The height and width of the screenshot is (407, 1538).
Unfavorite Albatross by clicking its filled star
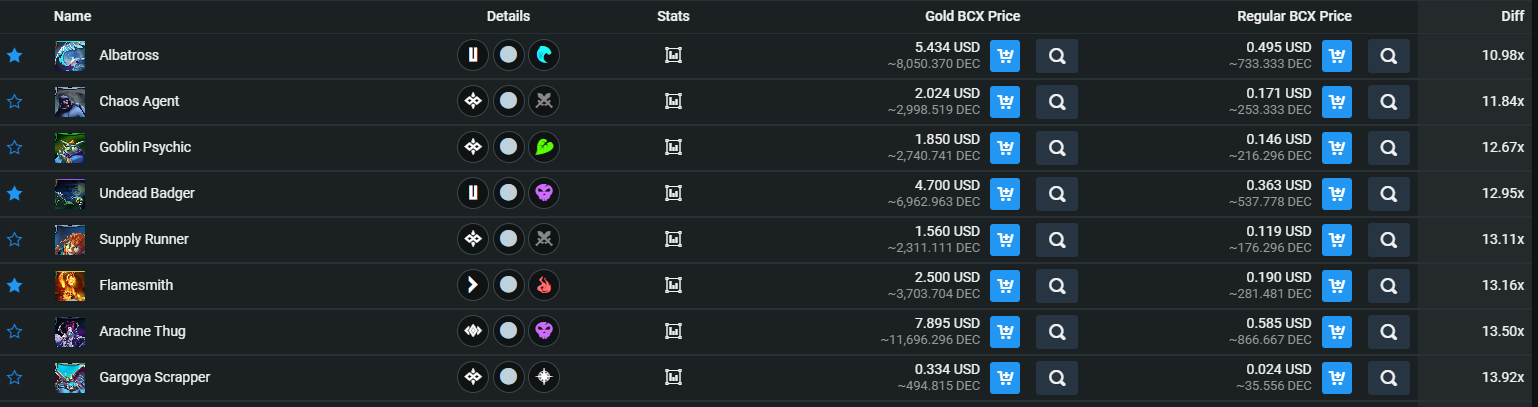pyautogui.click(x=15, y=55)
